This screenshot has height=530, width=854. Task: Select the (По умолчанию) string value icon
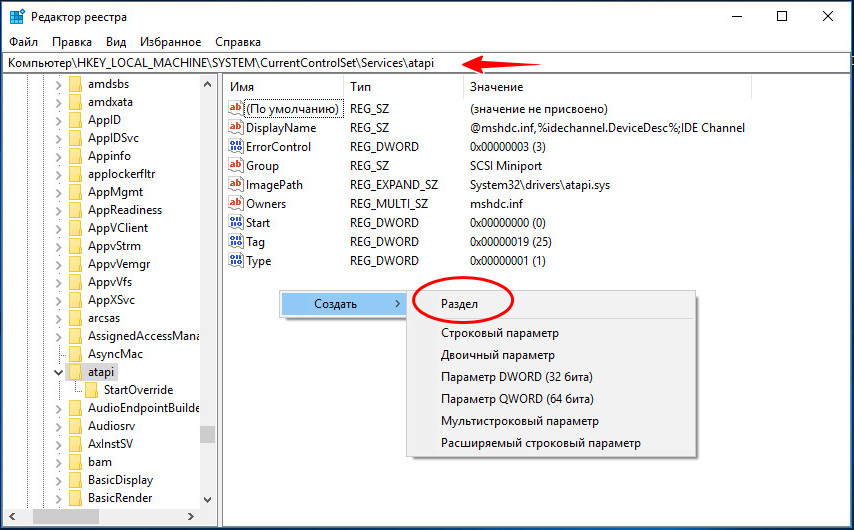[235, 108]
